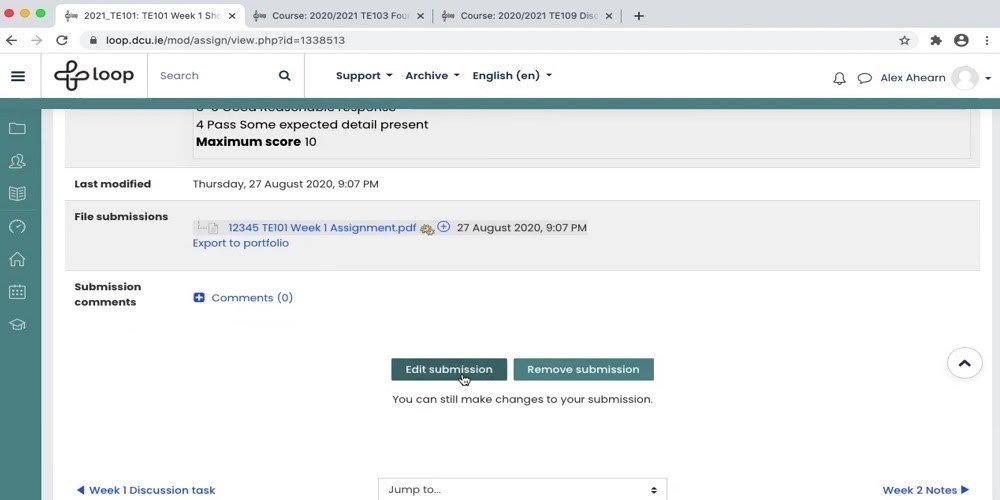Open the English (en) language dropdown

[x=511, y=76]
